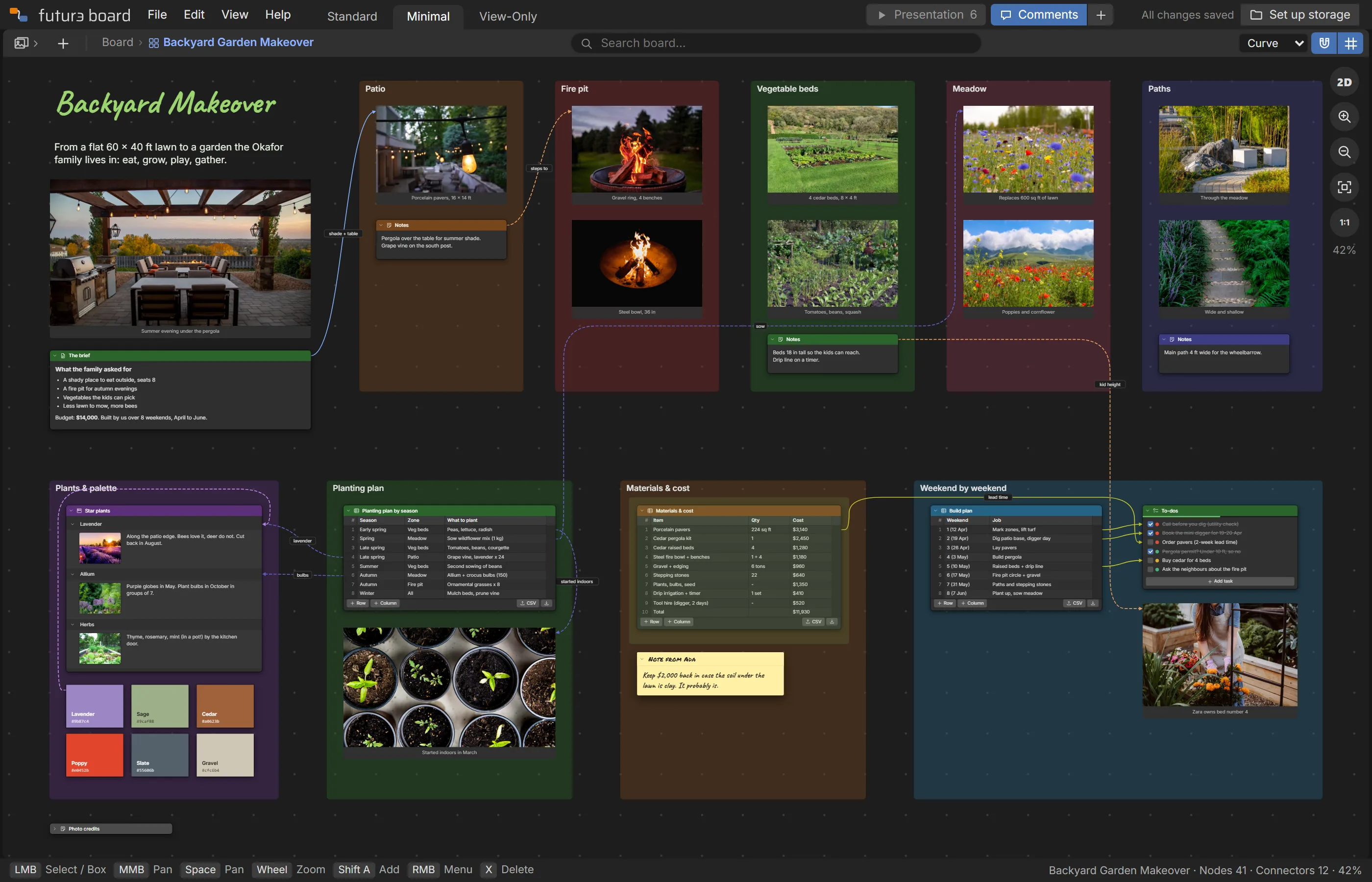The width and height of the screenshot is (1372, 882).
Task: Reset zoom with the 1:1 button
Action: pos(1344,222)
